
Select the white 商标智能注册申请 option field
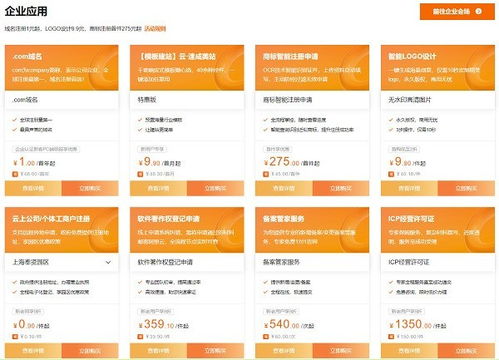click(312, 100)
